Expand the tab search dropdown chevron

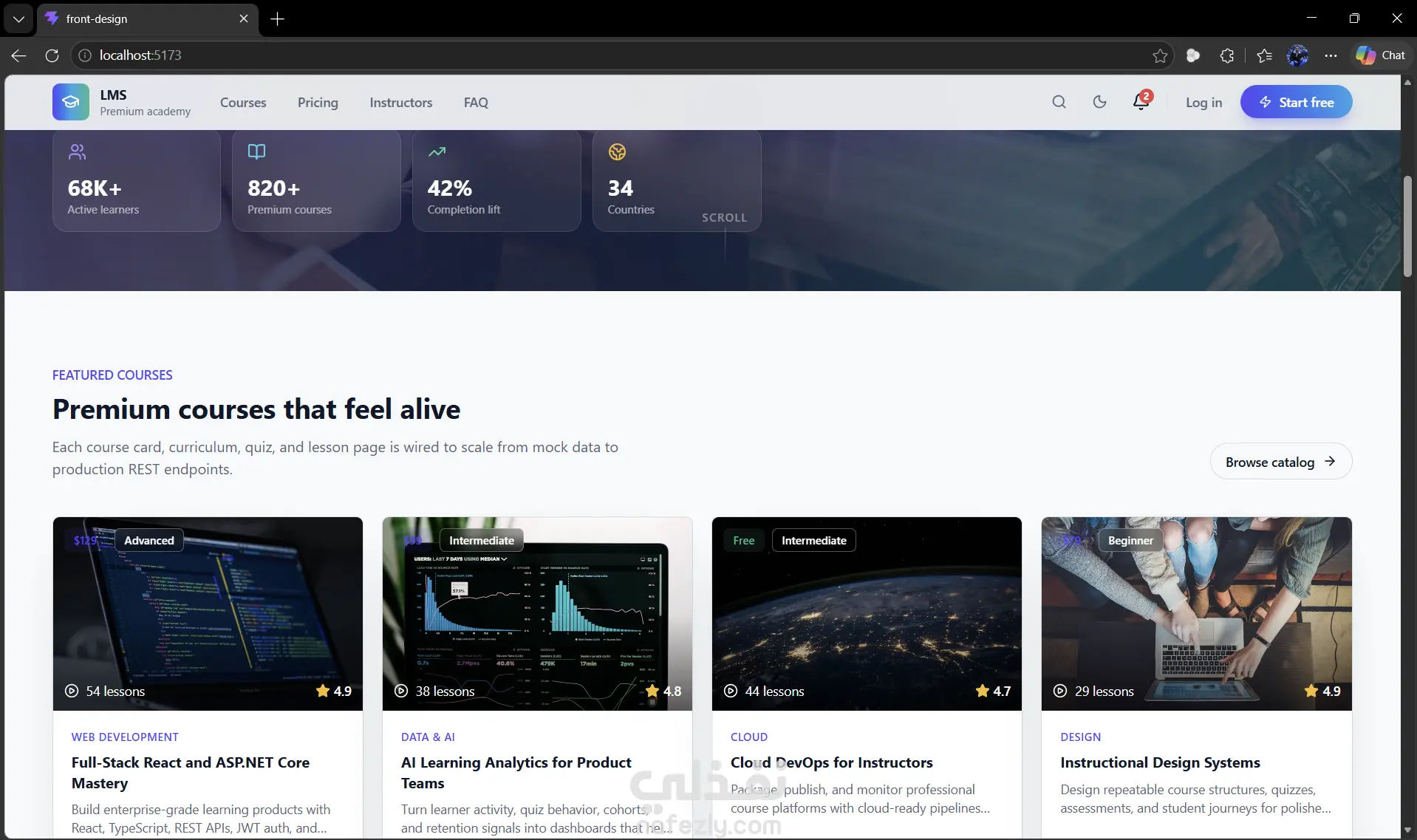pyautogui.click(x=18, y=18)
